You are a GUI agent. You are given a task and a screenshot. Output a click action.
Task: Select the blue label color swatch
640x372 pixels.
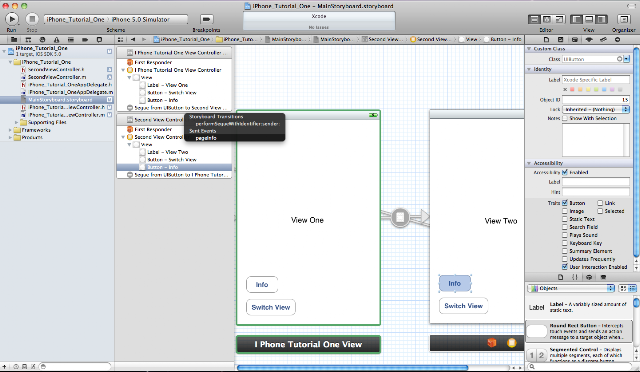pyautogui.click(x=604, y=89)
